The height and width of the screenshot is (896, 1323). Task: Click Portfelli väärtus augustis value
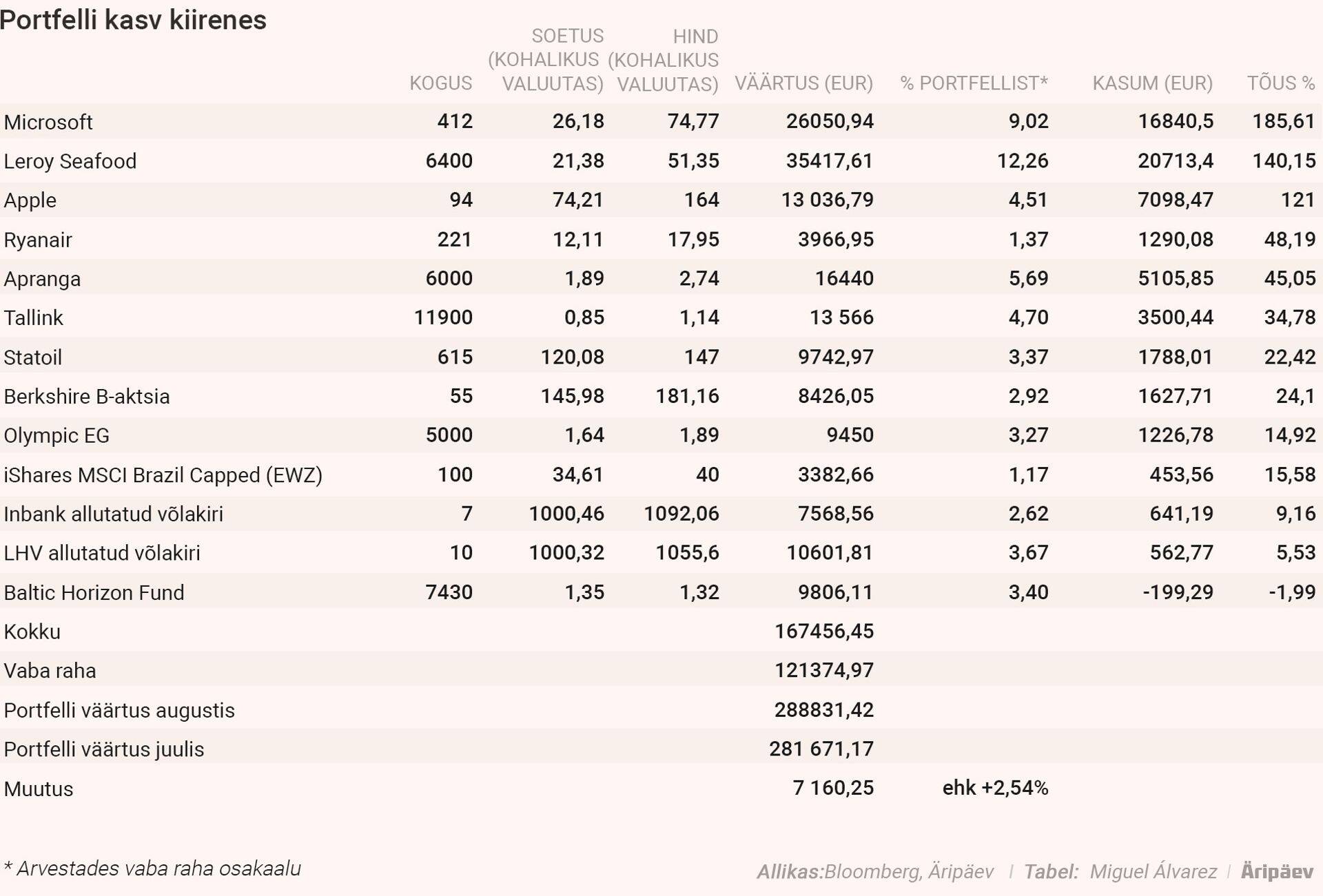823,709
